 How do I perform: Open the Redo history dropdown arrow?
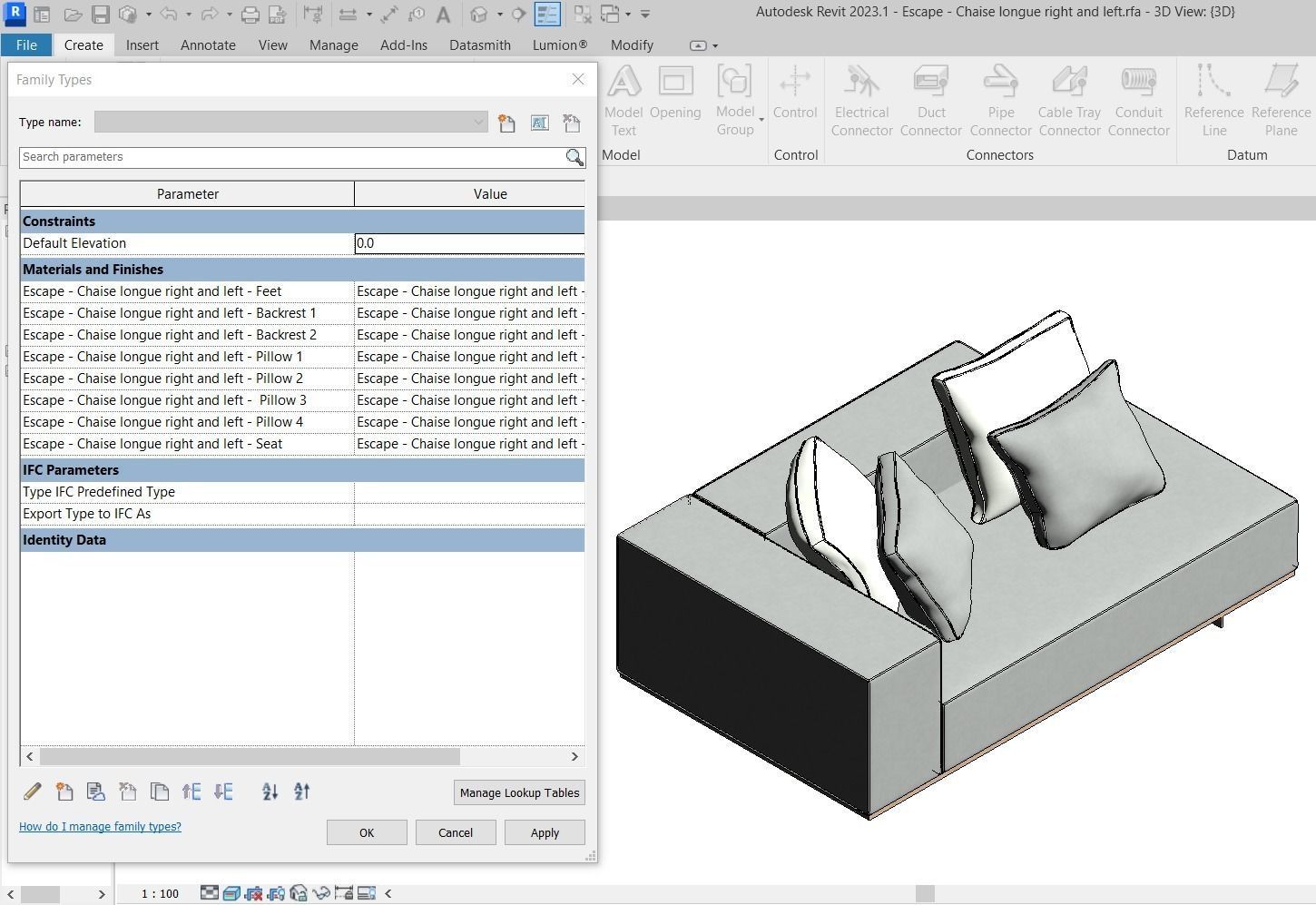(x=230, y=15)
